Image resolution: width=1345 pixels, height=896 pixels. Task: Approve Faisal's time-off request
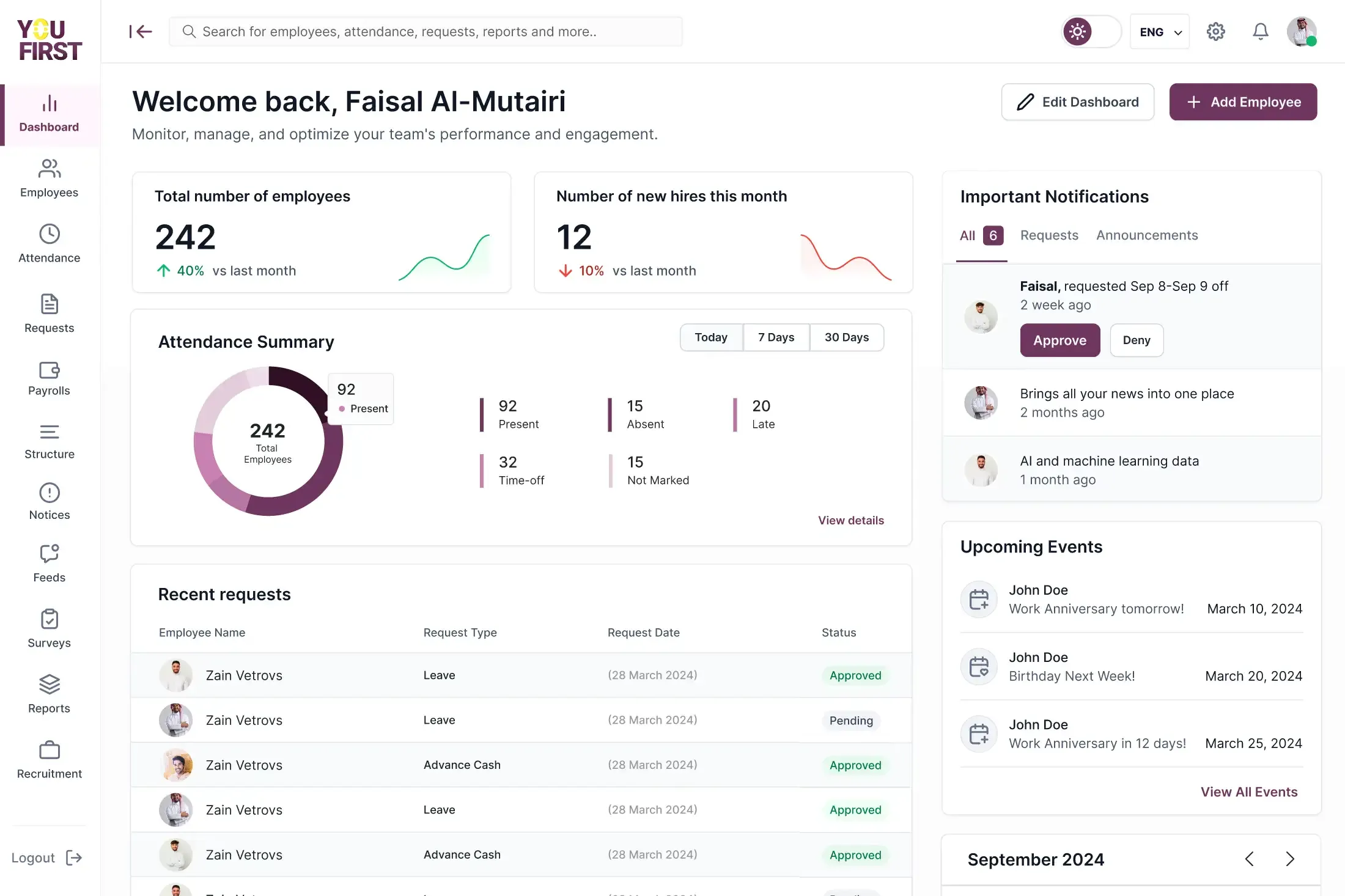1060,340
